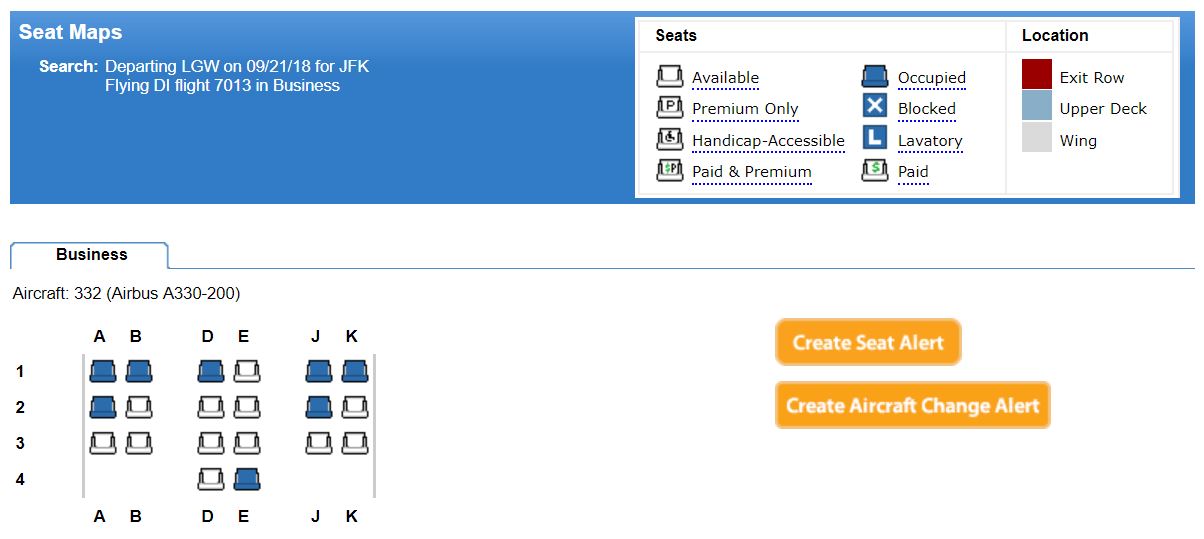Click occupied seat 4E

(x=247, y=480)
